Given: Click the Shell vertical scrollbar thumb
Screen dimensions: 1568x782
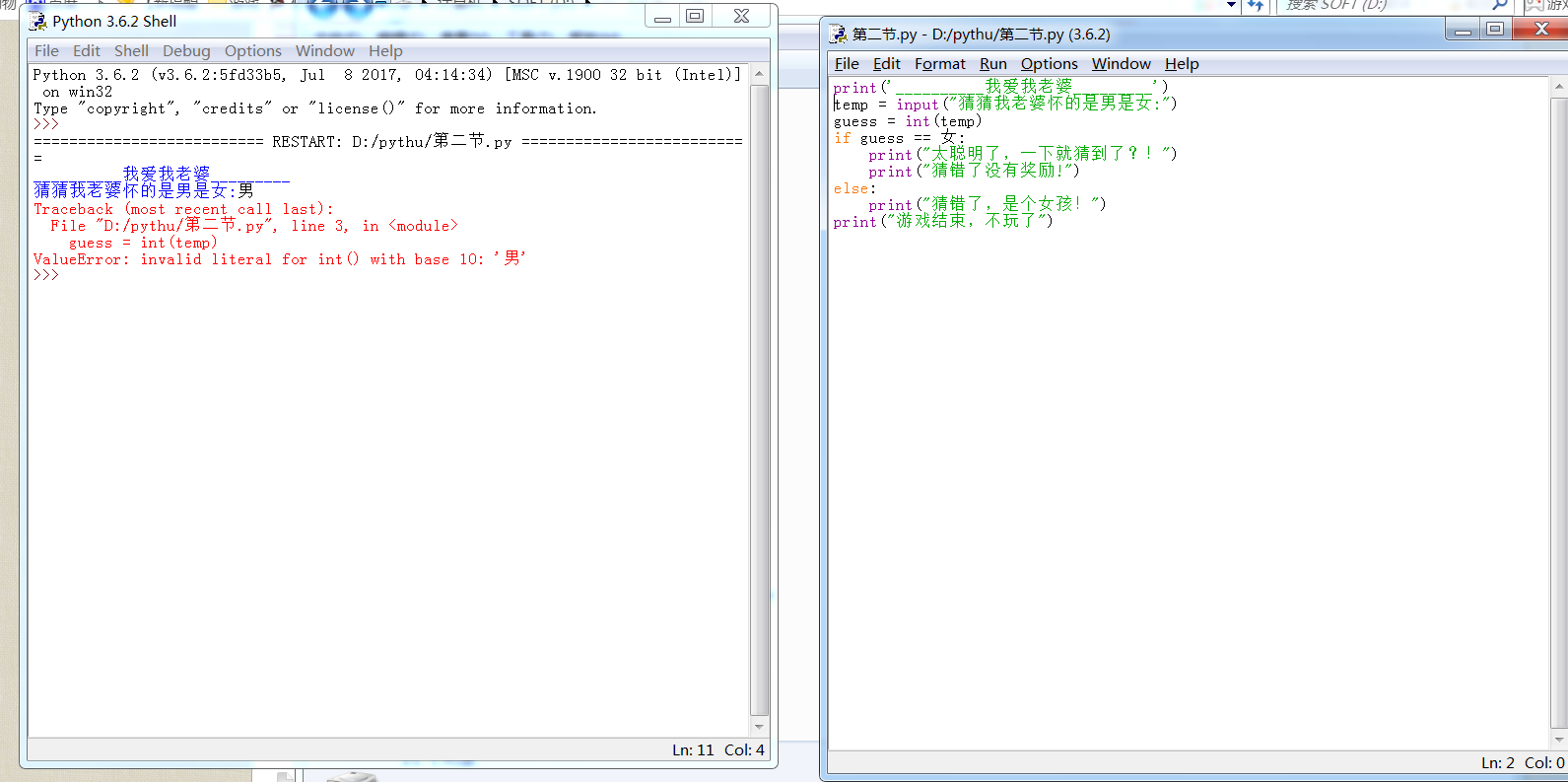Looking at the screenshot, I should tap(759, 400).
